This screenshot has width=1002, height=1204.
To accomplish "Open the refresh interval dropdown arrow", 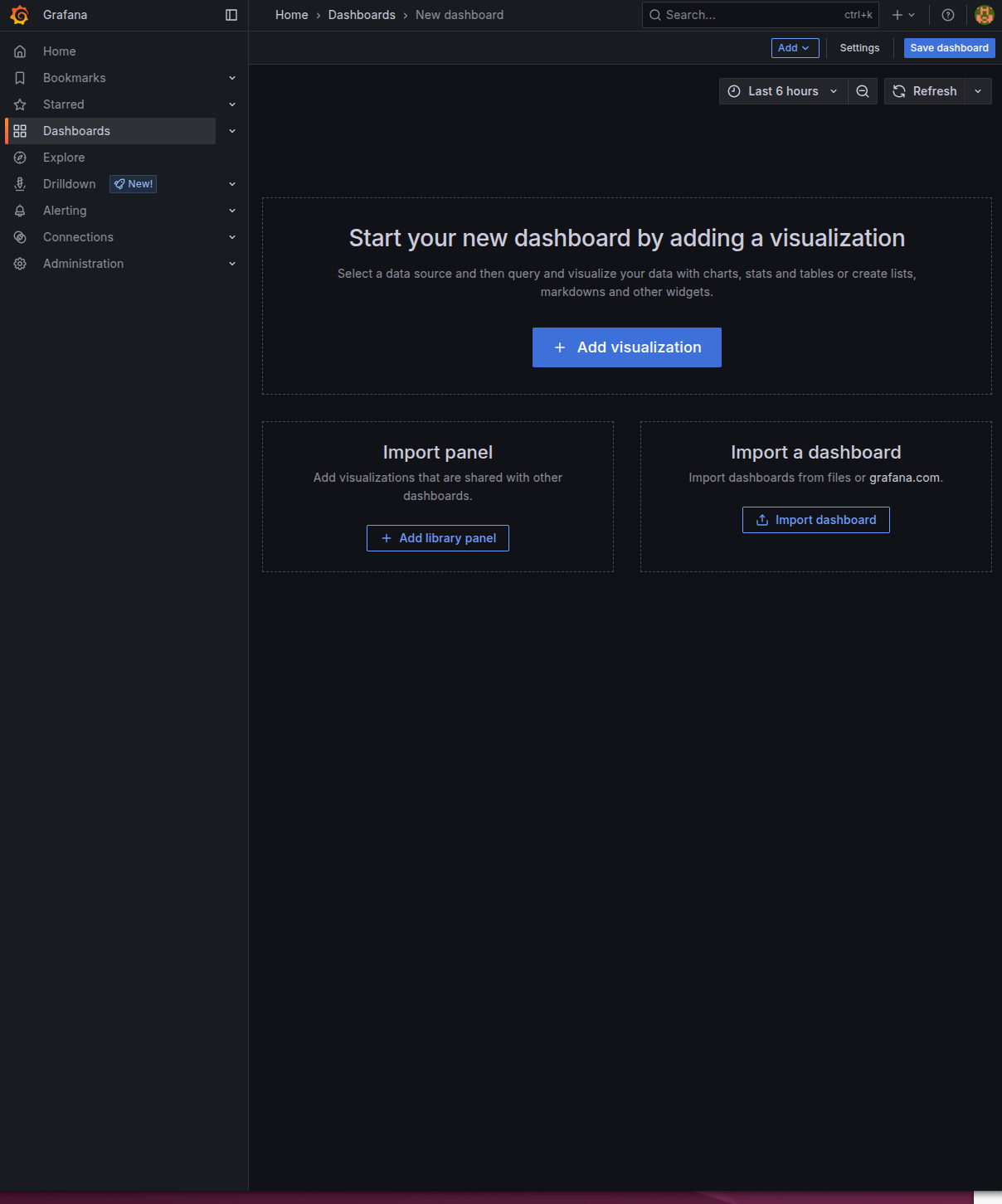I will (x=978, y=91).
